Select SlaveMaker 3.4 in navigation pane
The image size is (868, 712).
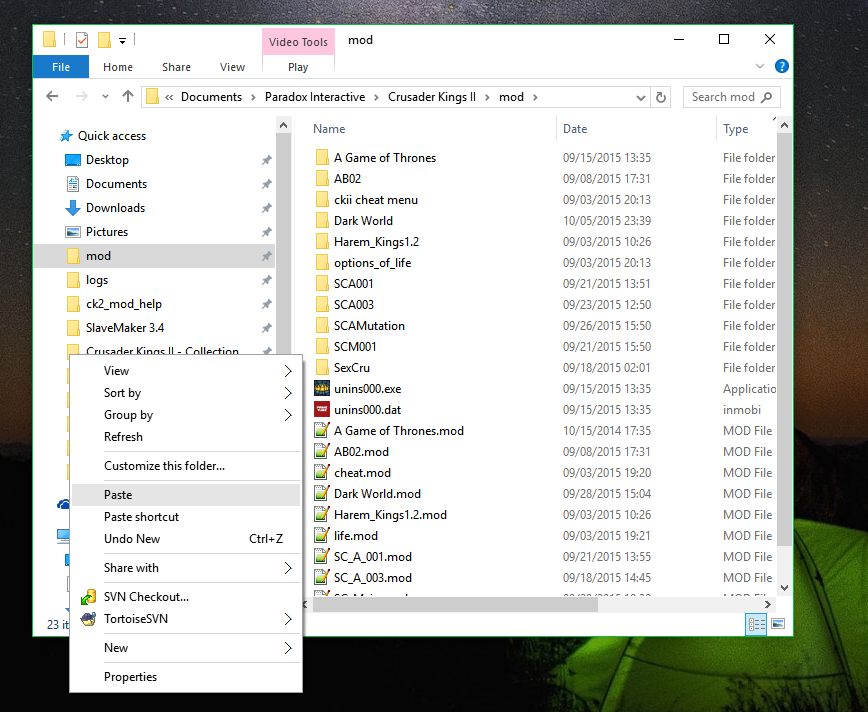pyautogui.click(x=125, y=328)
